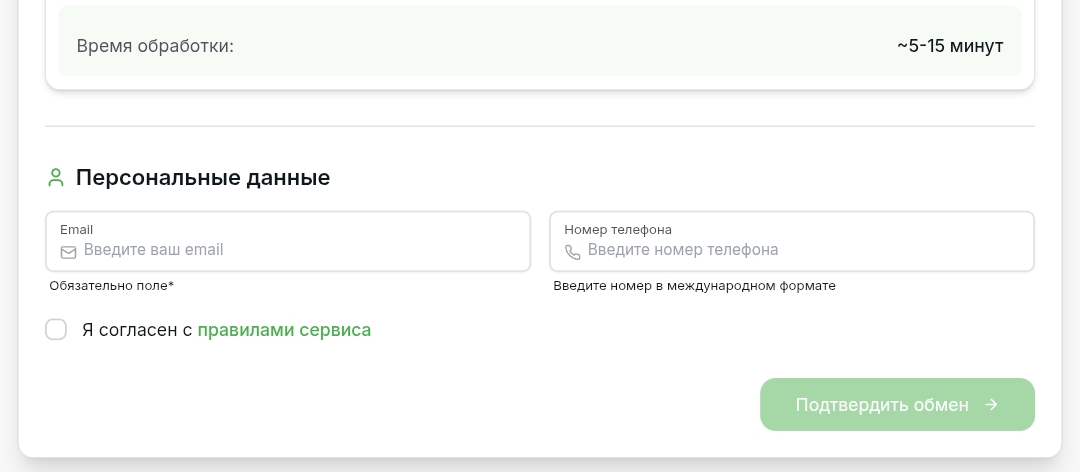Click the horizontal divider above personal data

pos(540,126)
